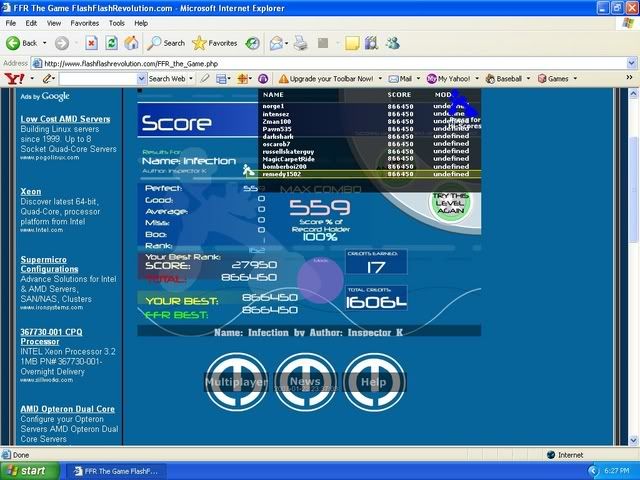Click the News round button

[x=305, y=382]
